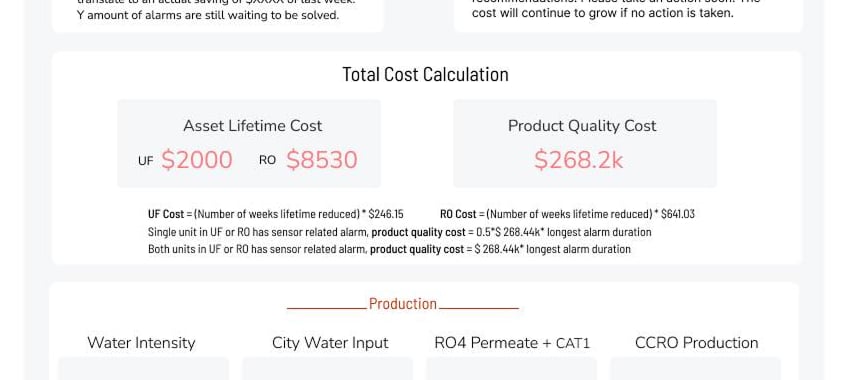Viewport: 858px width, 380px height.
Task: Click the Total Cost Calculation heading
Action: coord(425,74)
